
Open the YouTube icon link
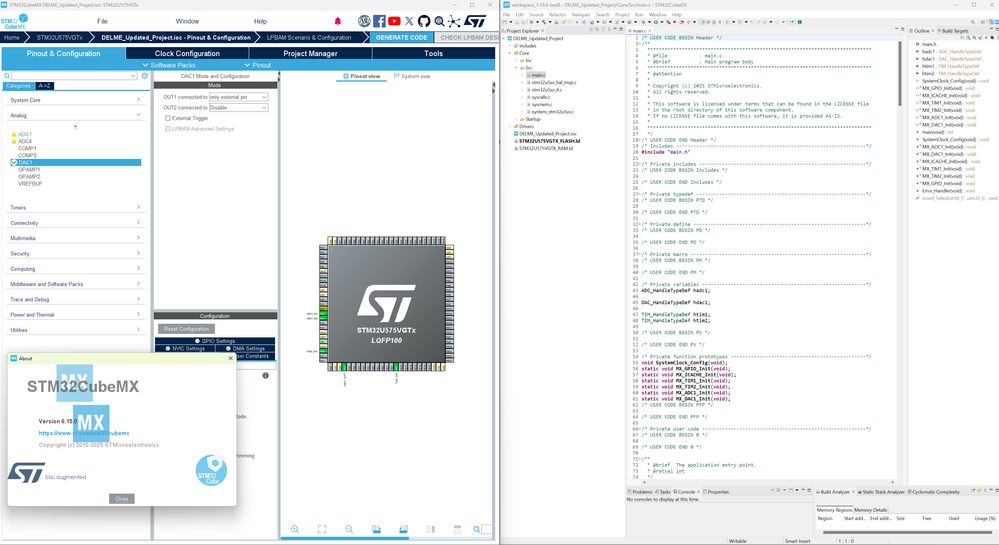pos(394,21)
